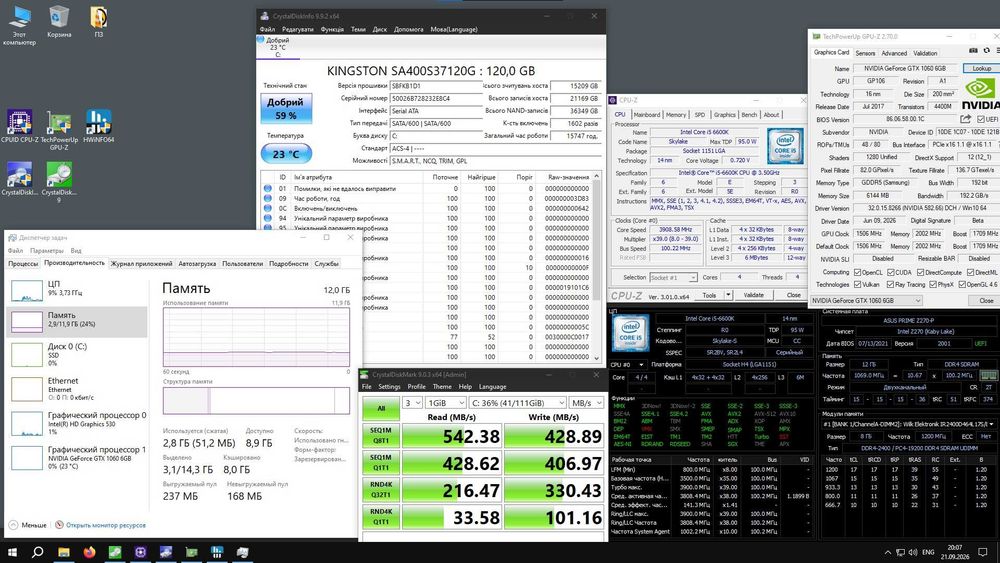
Task: Toggle the OpenGL 4.6 checkbox in GPU-Z
Action: [x=962, y=284]
